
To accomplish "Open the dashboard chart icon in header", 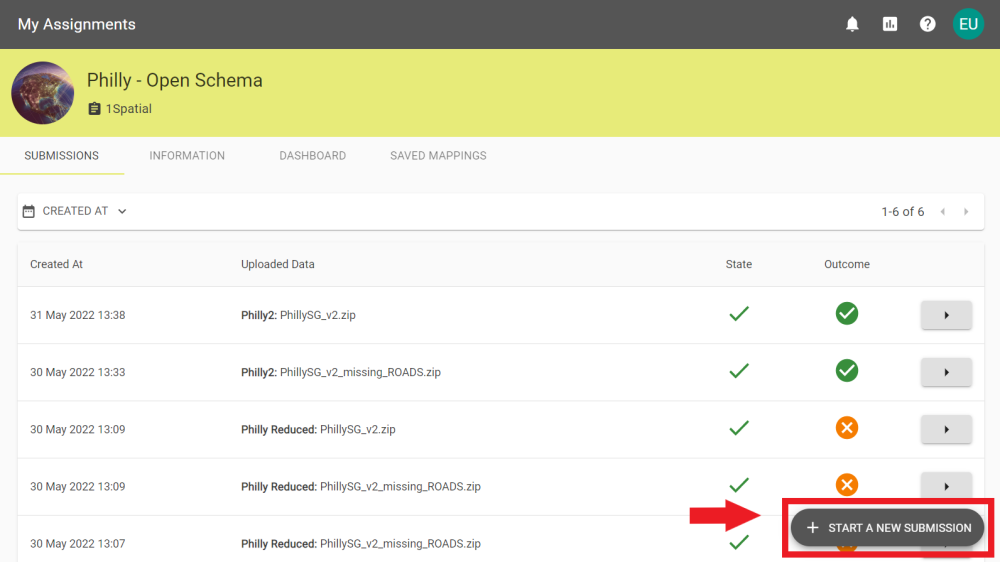I will [890, 24].
